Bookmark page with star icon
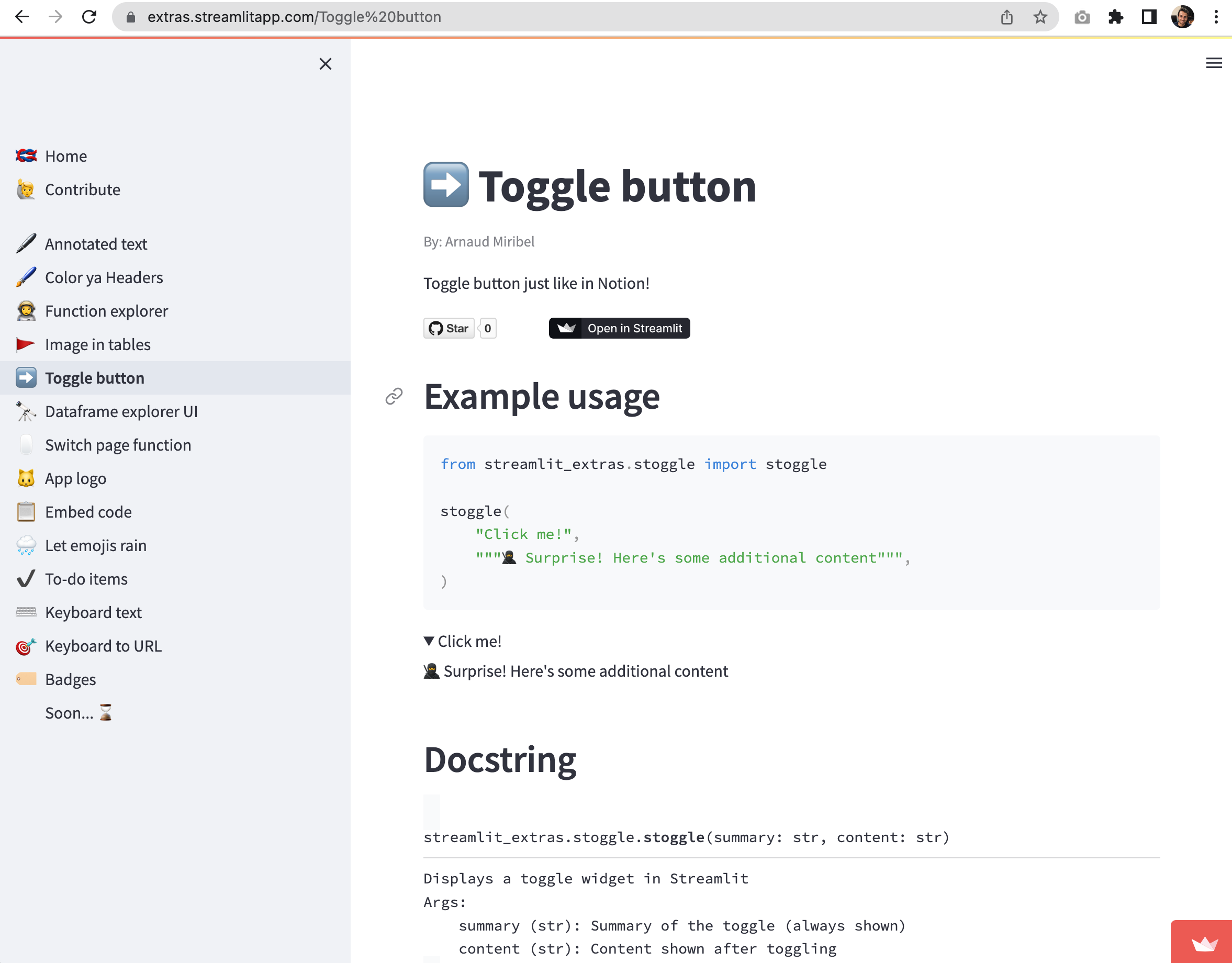Viewport: 1232px width, 963px height. (1040, 17)
